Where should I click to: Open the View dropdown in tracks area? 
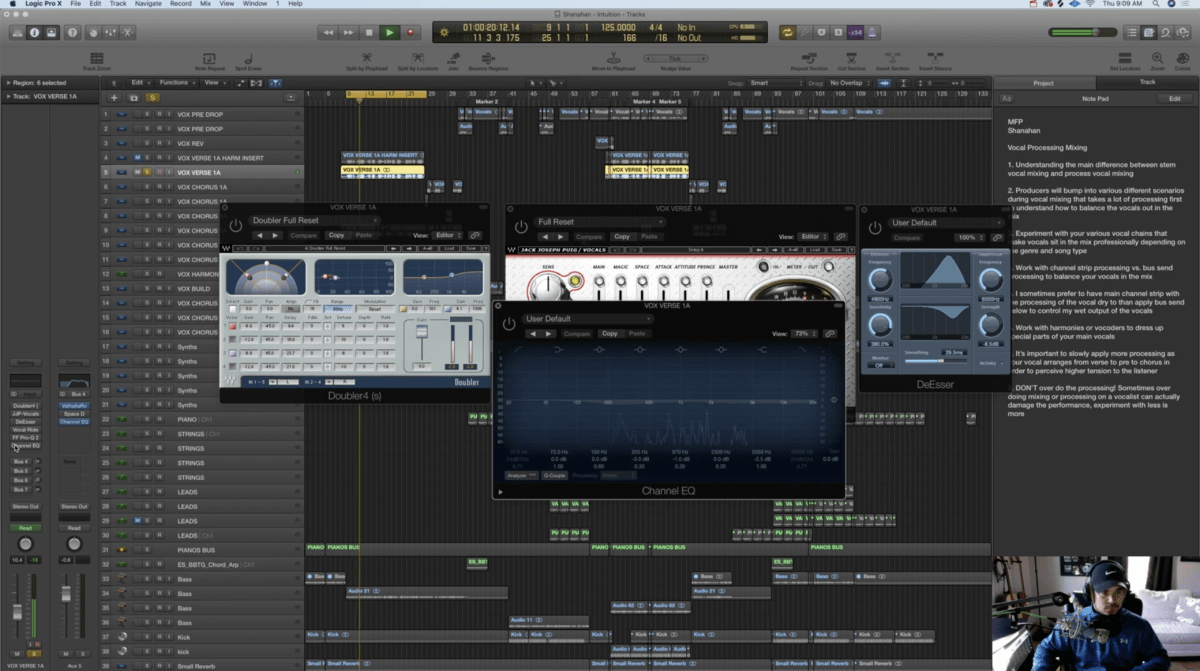point(214,82)
